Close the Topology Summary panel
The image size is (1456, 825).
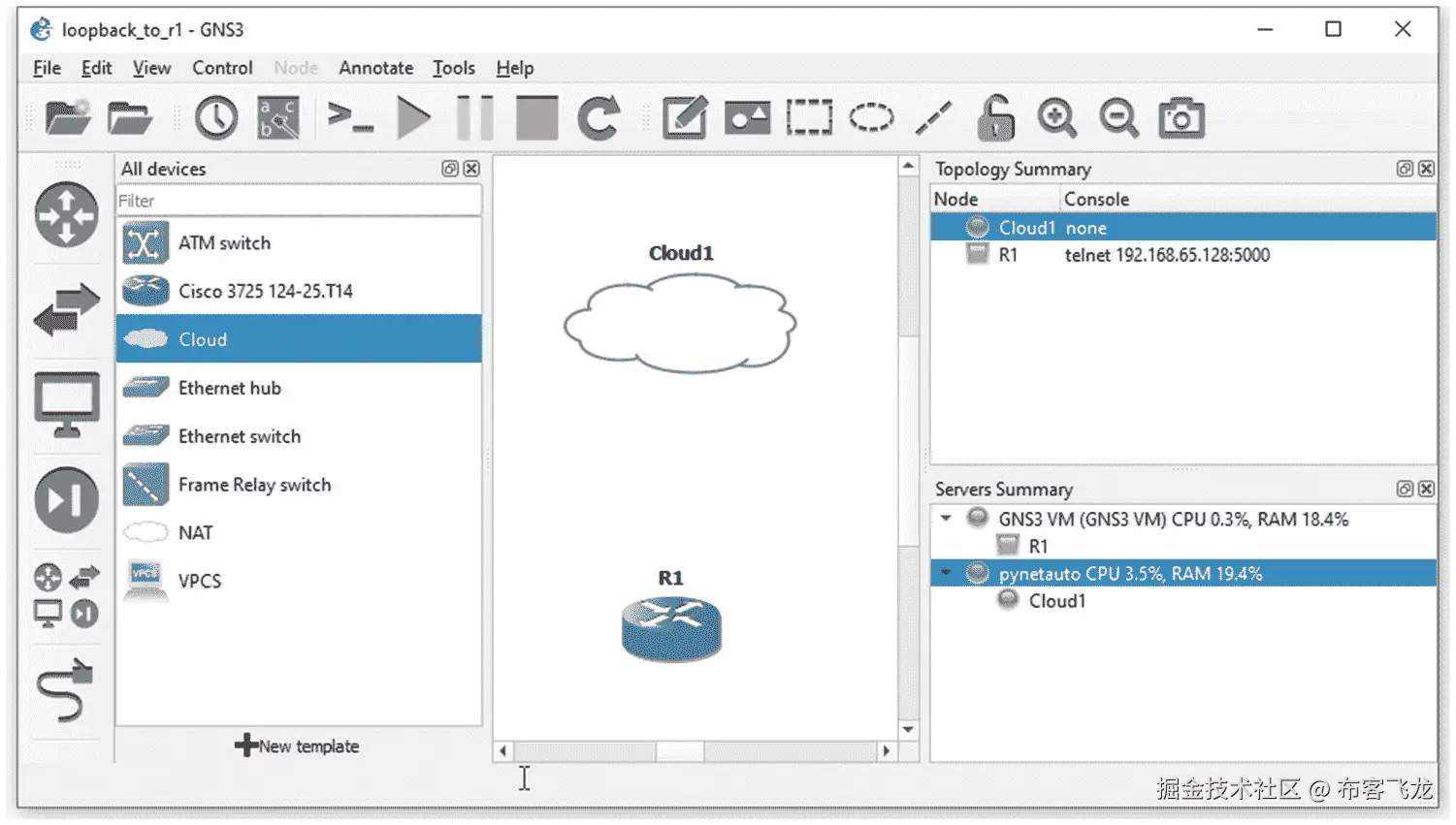coord(1426,169)
